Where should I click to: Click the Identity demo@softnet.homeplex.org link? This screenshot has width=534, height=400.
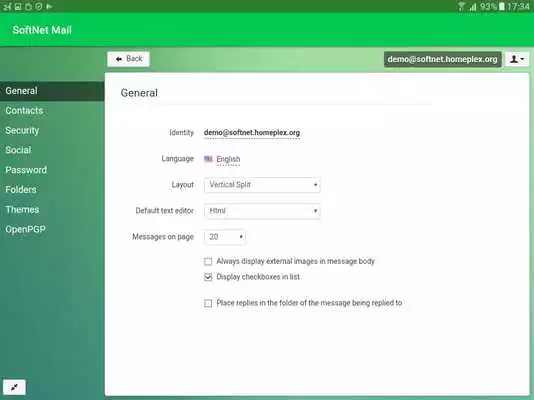point(252,133)
